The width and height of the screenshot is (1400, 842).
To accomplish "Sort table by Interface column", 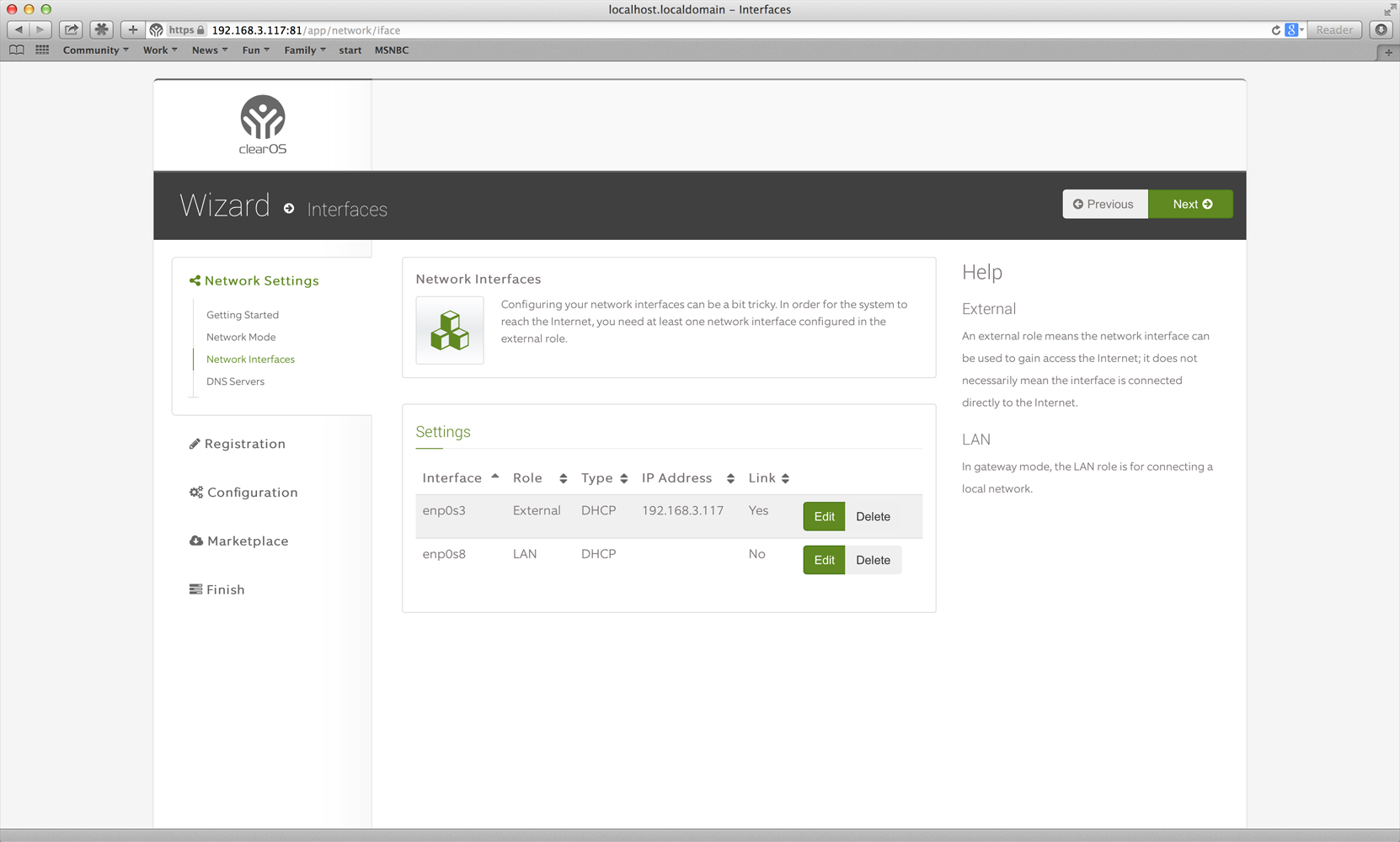I will pos(461,477).
